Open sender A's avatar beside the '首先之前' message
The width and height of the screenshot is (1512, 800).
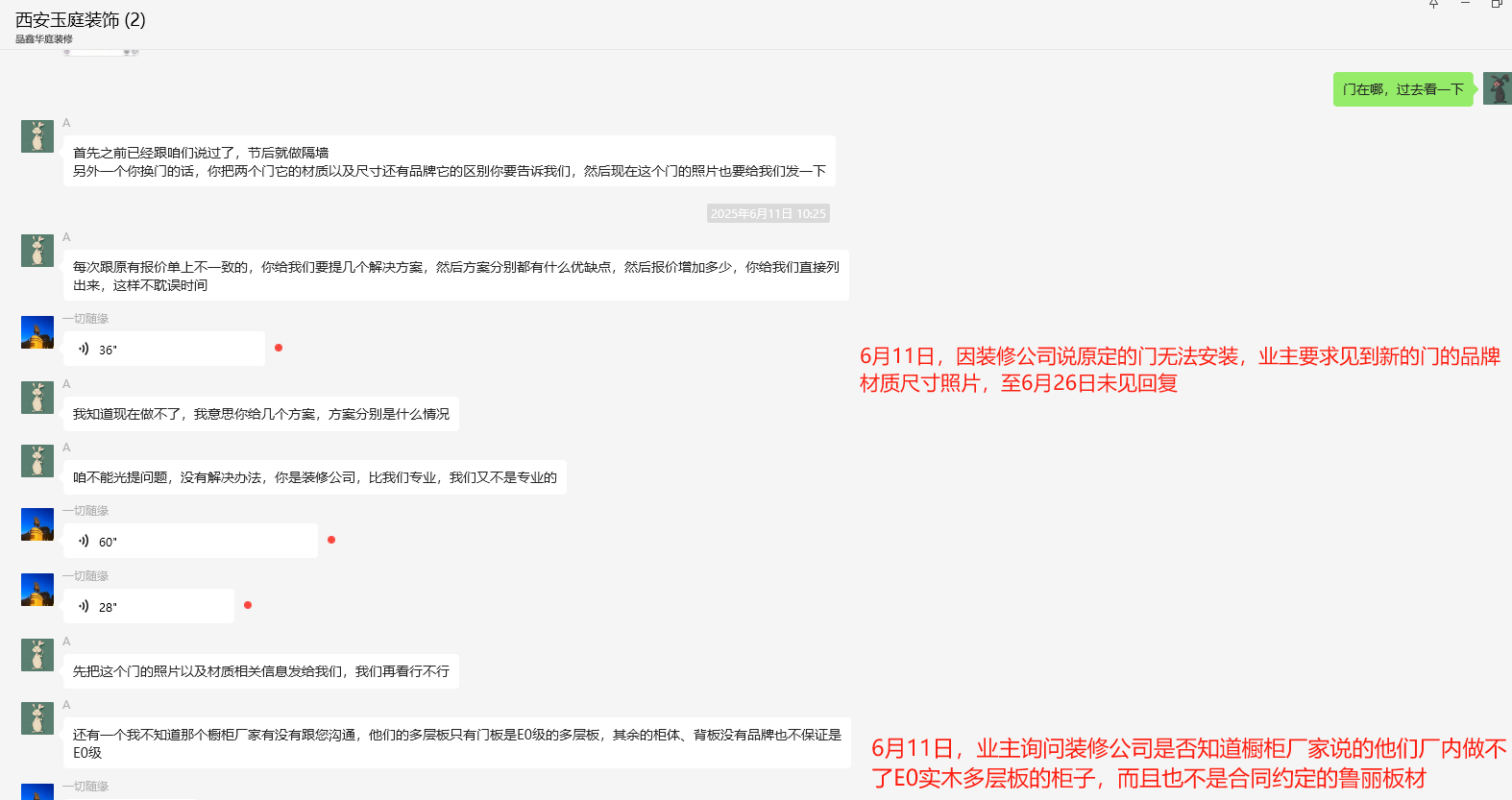click(37, 136)
